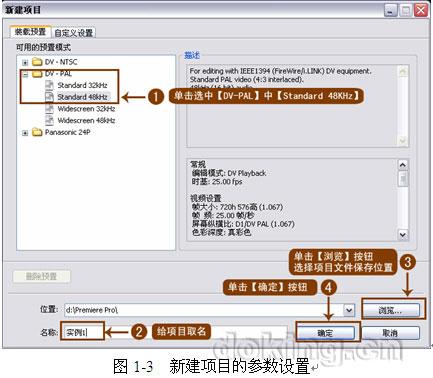Expand the DV - NTSC folder

click(x=25, y=62)
